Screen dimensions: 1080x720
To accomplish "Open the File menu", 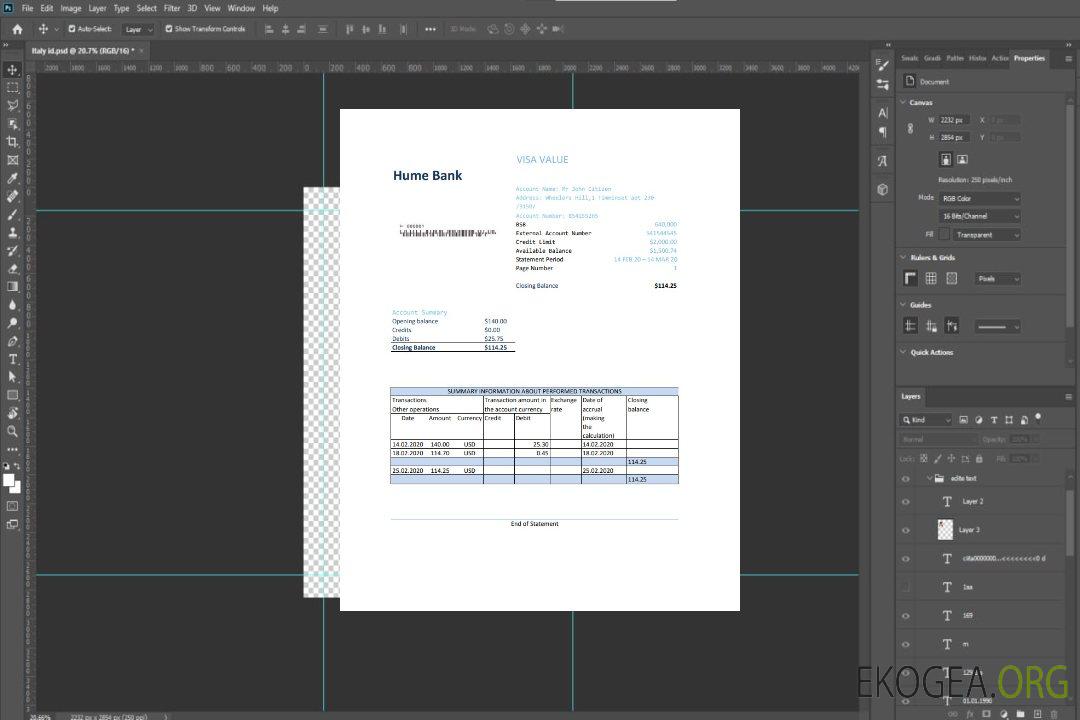I will coord(28,8).
